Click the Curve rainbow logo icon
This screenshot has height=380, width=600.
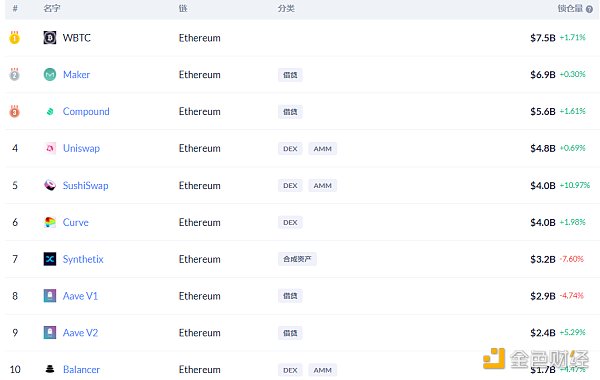pos(50,222)
